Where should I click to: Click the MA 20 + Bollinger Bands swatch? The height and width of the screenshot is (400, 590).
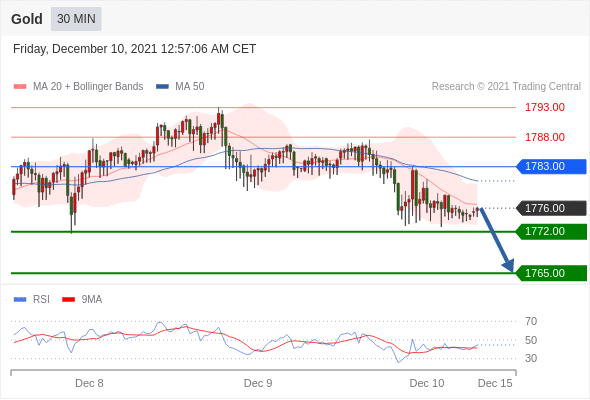[x=20, y=87]
